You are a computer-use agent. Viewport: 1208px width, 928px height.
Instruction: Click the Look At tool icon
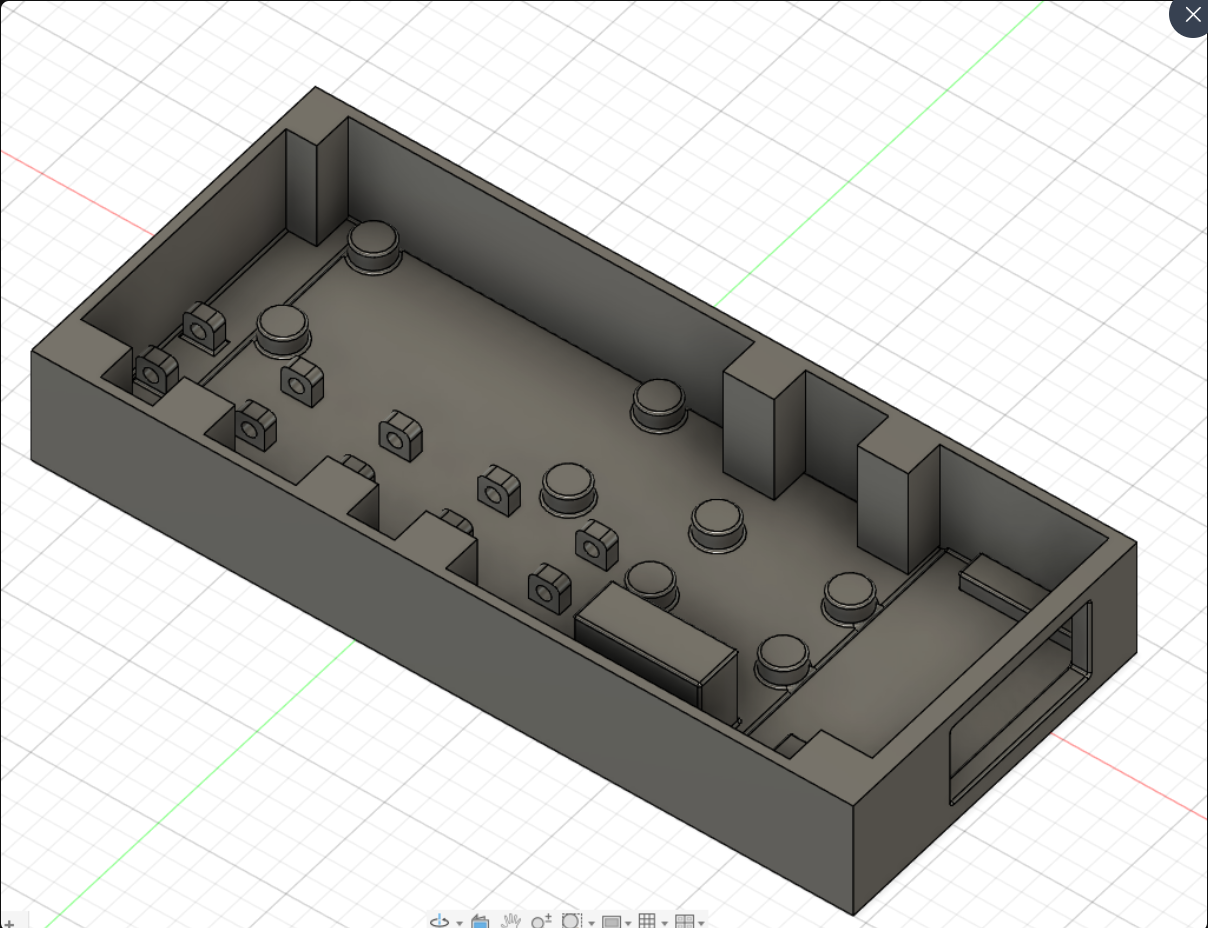(x=480, y=921)
